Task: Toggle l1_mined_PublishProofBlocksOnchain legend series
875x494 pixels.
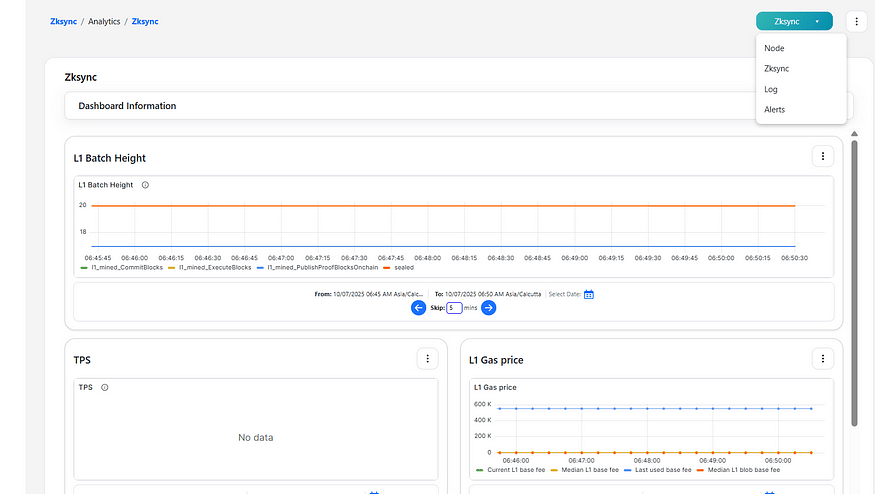Action: click(317, 267)
